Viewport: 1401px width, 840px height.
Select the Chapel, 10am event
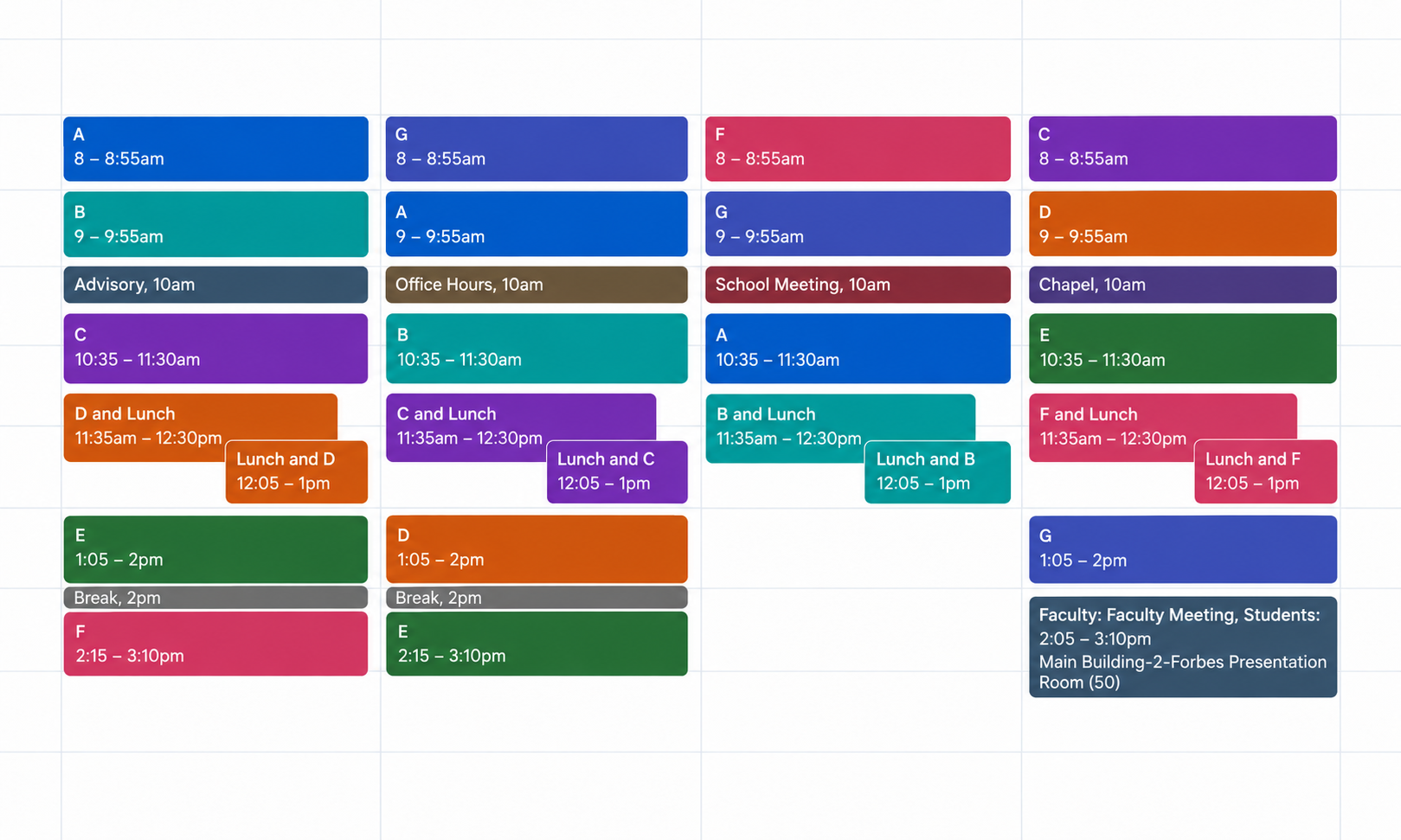pos(1183,285)
